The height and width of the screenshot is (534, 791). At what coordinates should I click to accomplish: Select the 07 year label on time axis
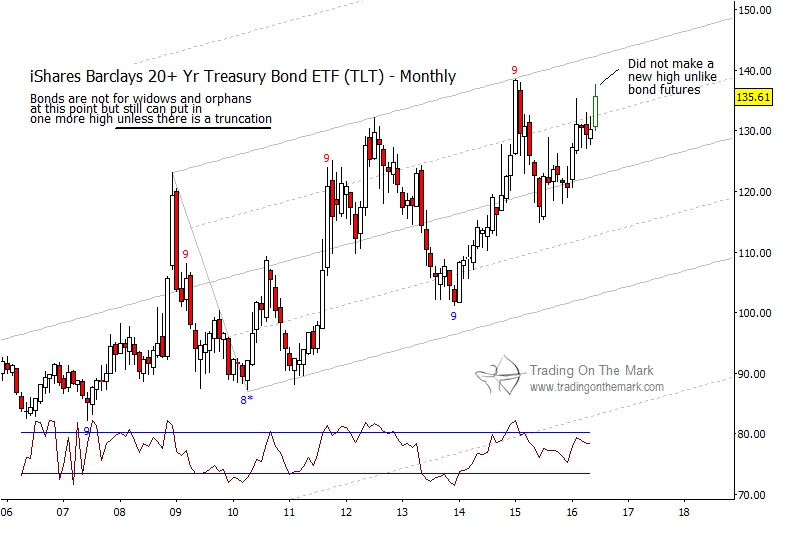pyautogui.click(x=63, y=512)
